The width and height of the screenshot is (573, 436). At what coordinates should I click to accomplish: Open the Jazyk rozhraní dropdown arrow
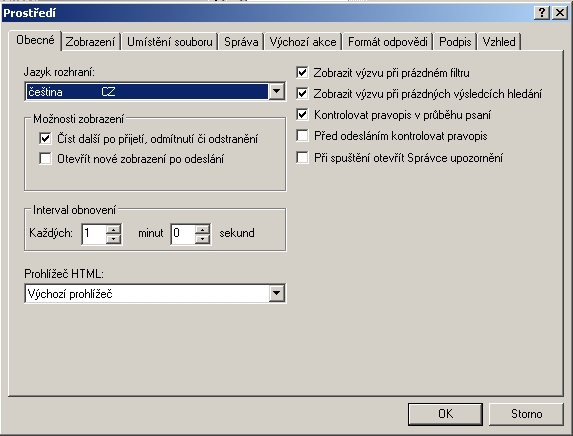[x=277, y=91]
